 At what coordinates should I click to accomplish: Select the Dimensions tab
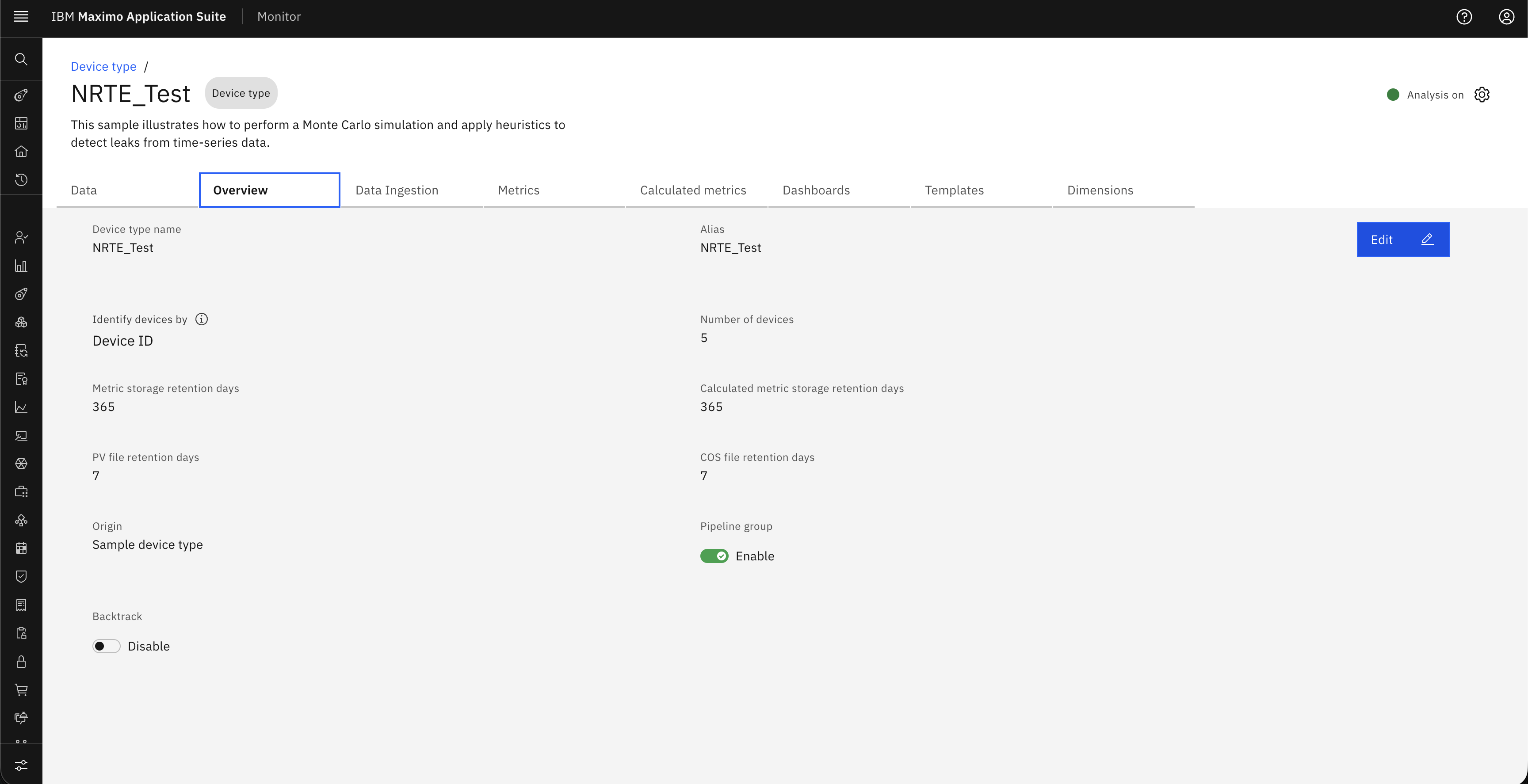(x=1123, y=190)
